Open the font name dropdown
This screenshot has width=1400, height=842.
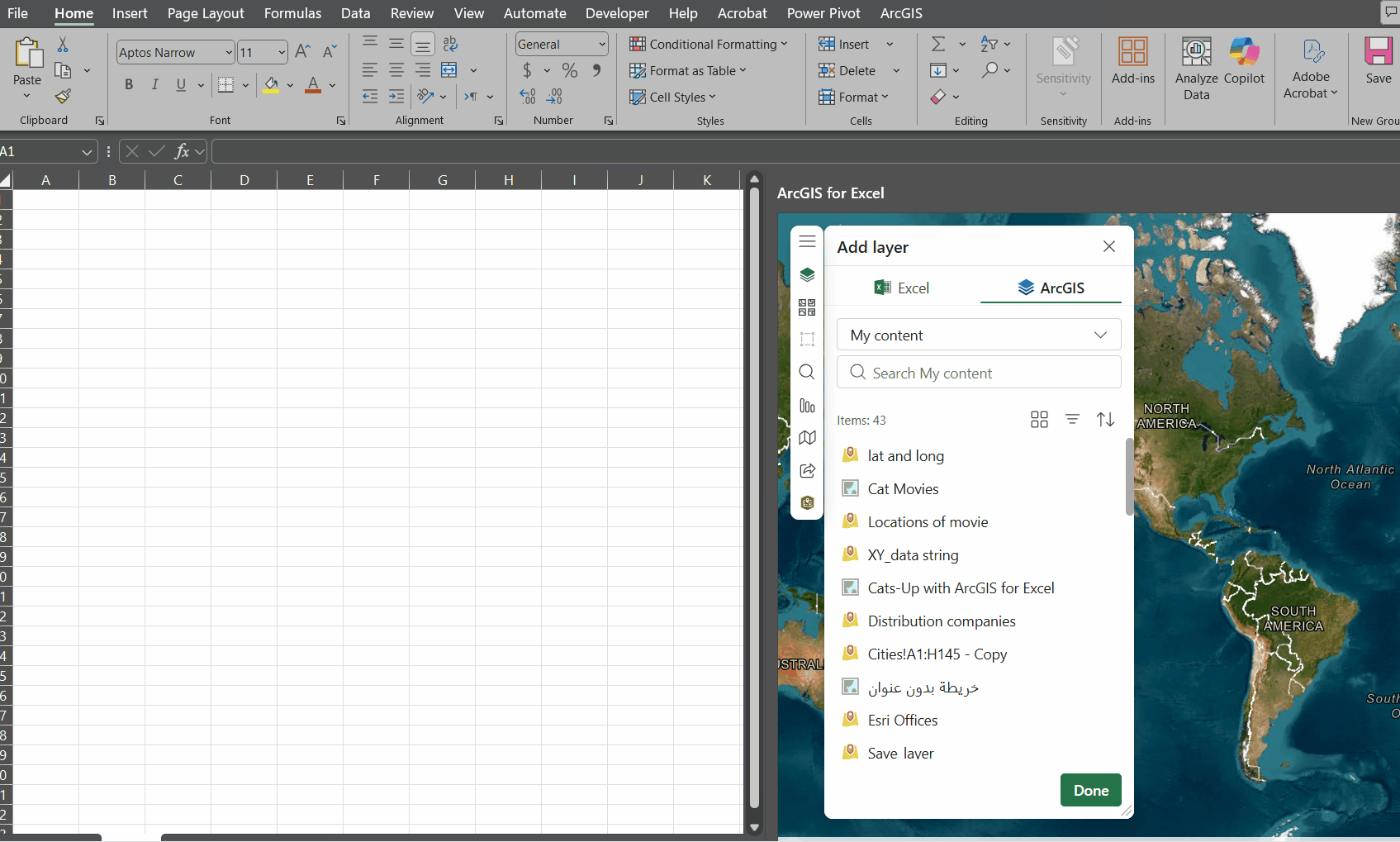229,52
